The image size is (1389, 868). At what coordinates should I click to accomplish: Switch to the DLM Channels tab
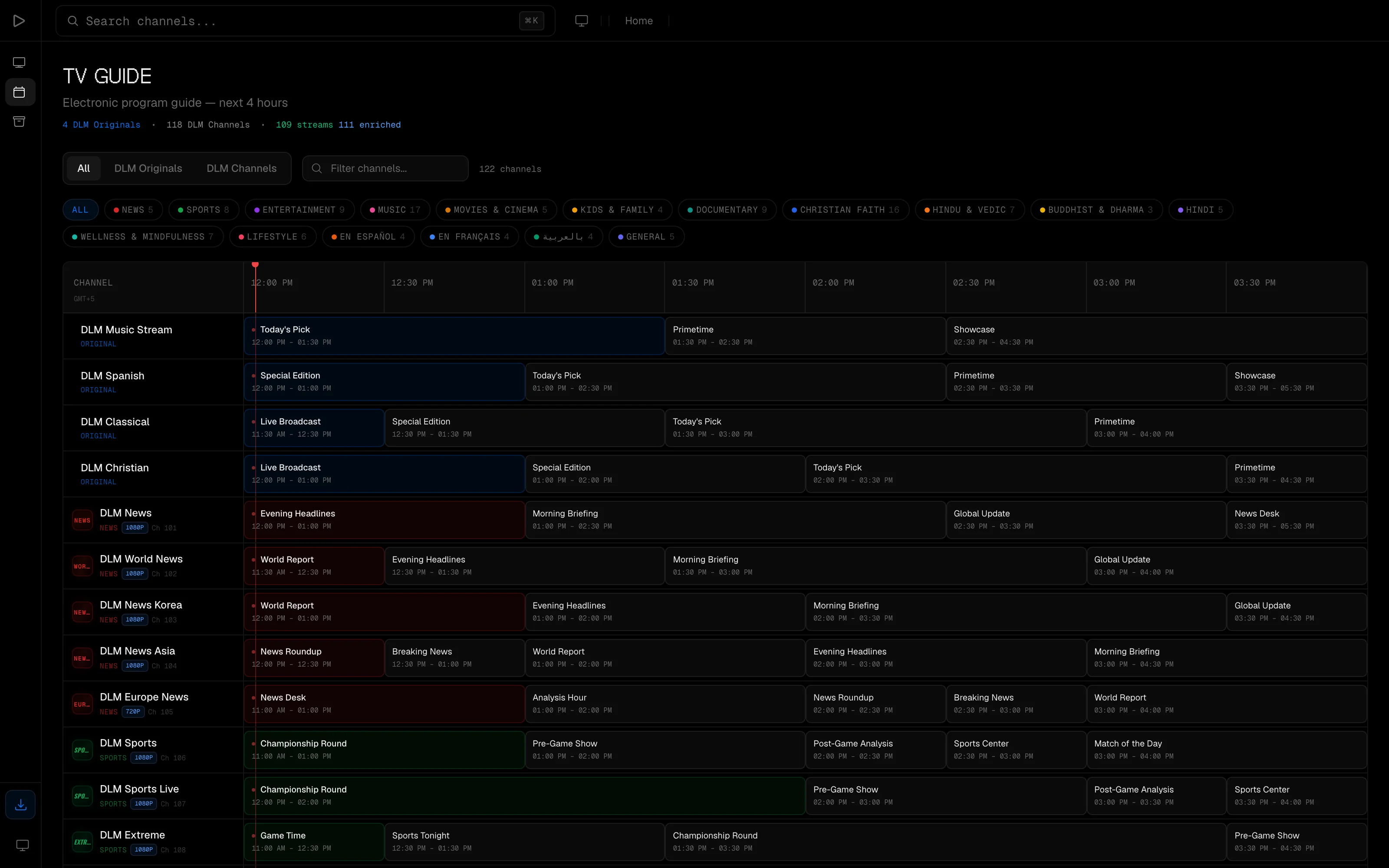(242, 168)
